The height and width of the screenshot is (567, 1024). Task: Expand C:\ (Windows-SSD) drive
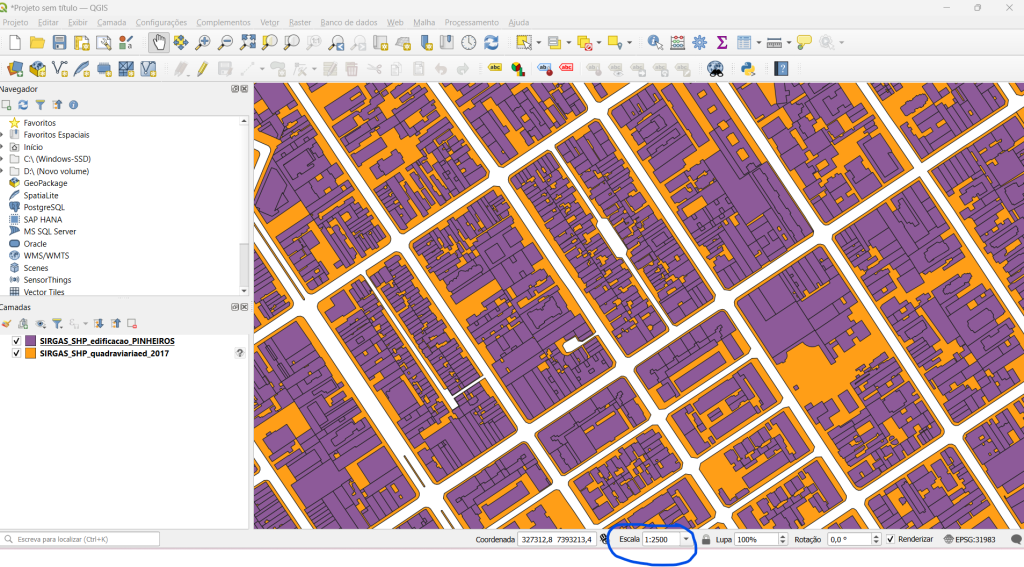point(2,159)
